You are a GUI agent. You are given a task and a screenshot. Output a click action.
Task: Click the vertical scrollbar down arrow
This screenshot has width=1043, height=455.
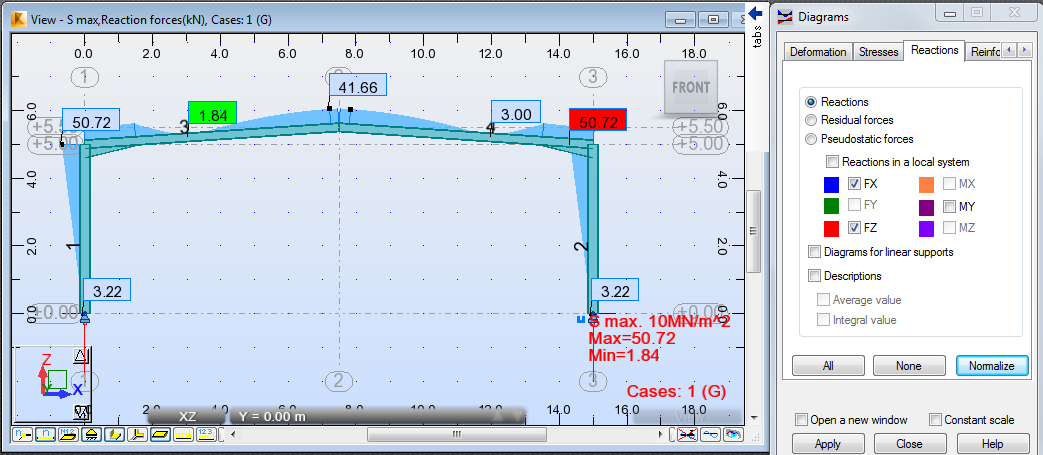[753, 417]
